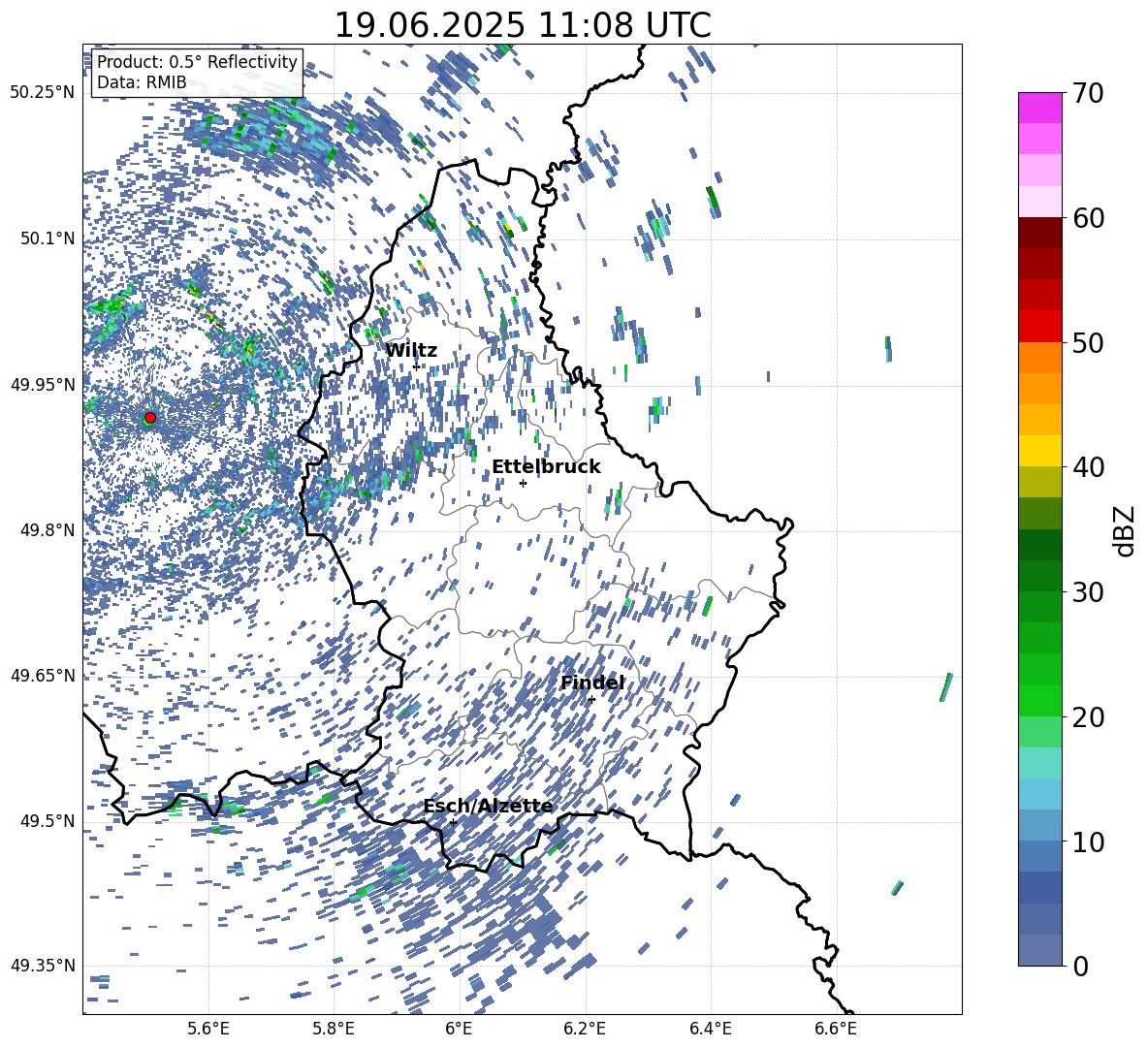Click the 6.6°E longitude label

point(836,1029)
